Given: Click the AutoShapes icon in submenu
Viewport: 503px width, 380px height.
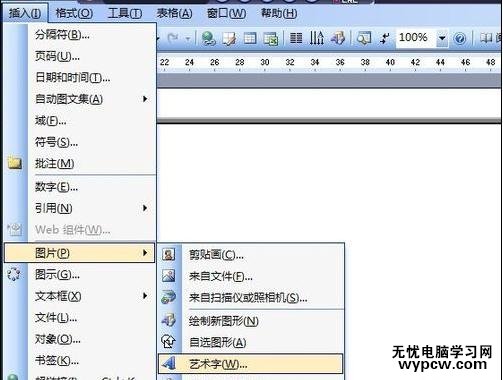Looking at the screenshot, I should pyautogui.click(x=168, y=341).
